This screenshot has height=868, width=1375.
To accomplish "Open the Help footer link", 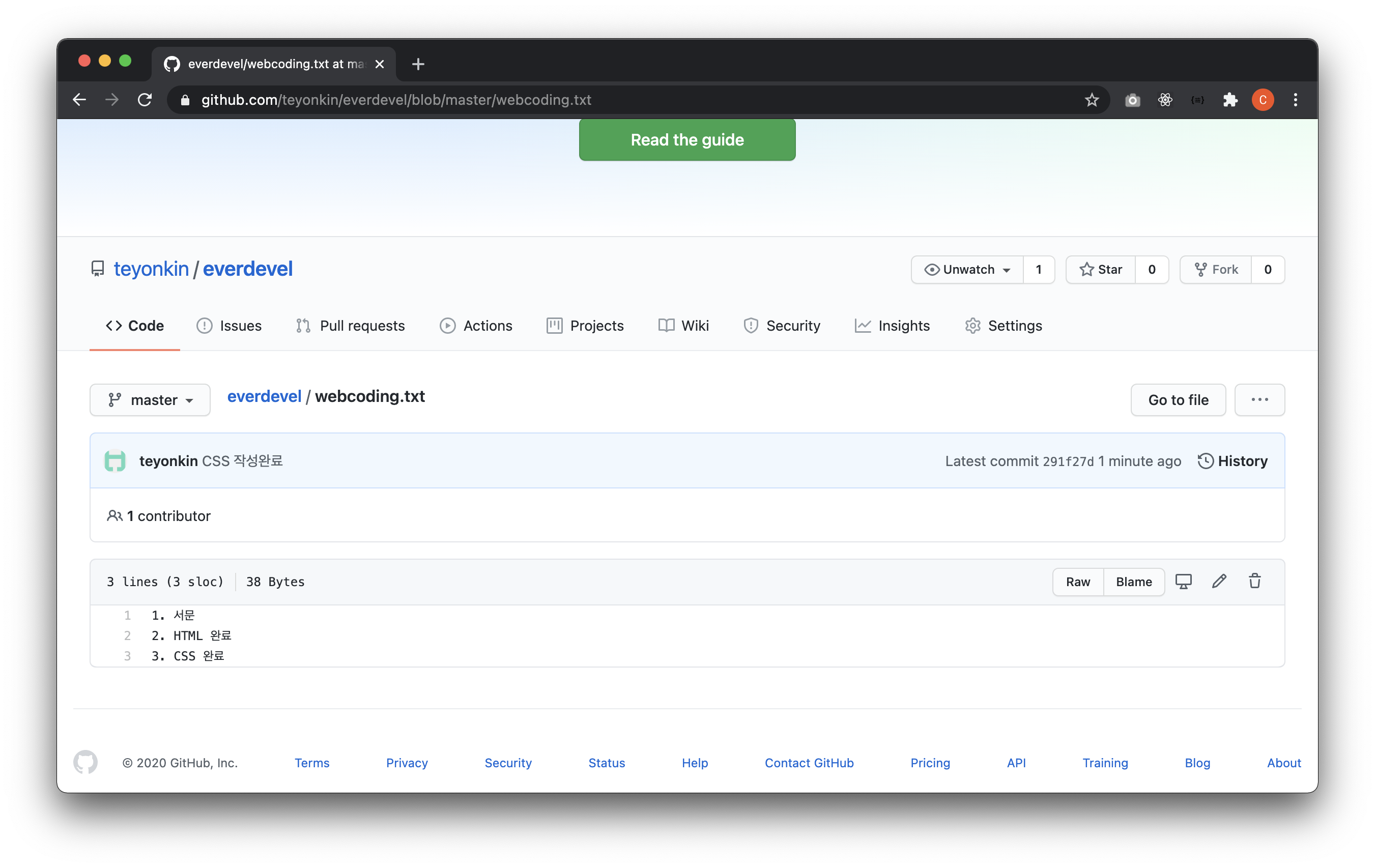I will click(x=694, y=763).
